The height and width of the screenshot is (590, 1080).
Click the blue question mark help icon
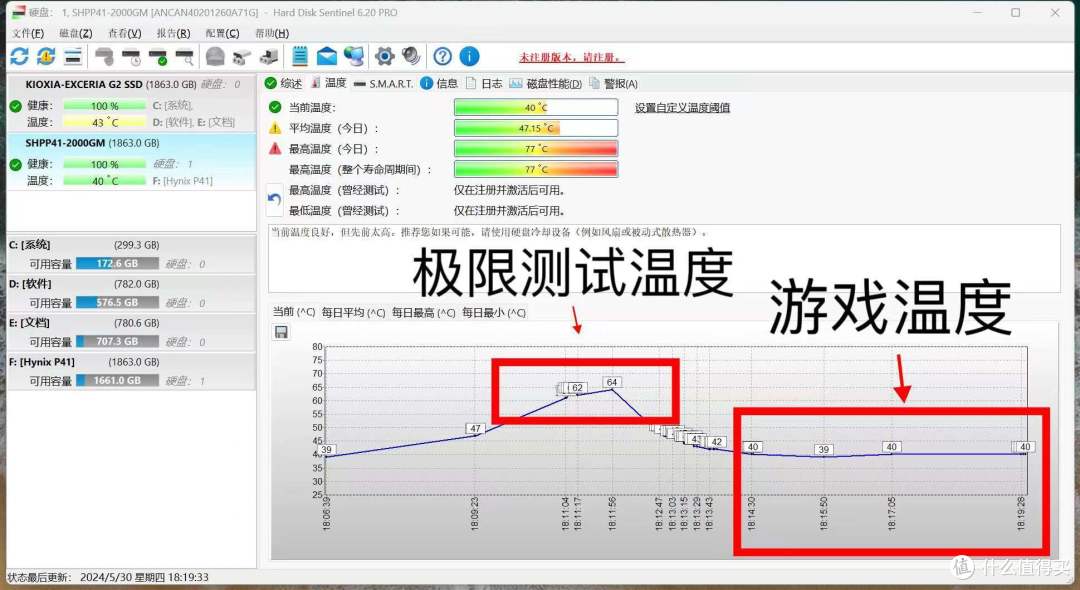[x=443, y=56]
